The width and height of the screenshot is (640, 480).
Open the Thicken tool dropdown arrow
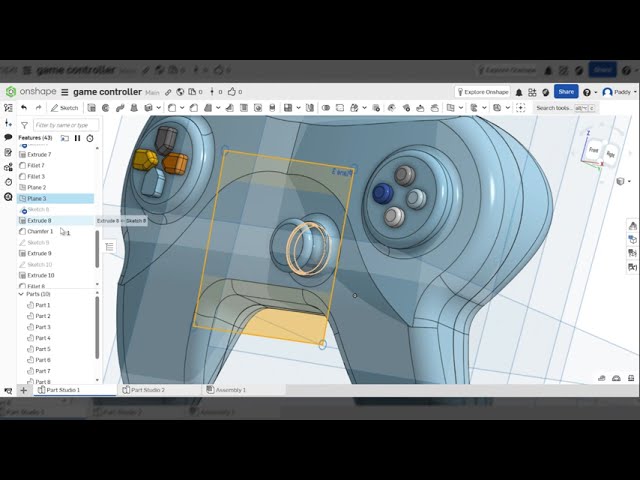158,108
